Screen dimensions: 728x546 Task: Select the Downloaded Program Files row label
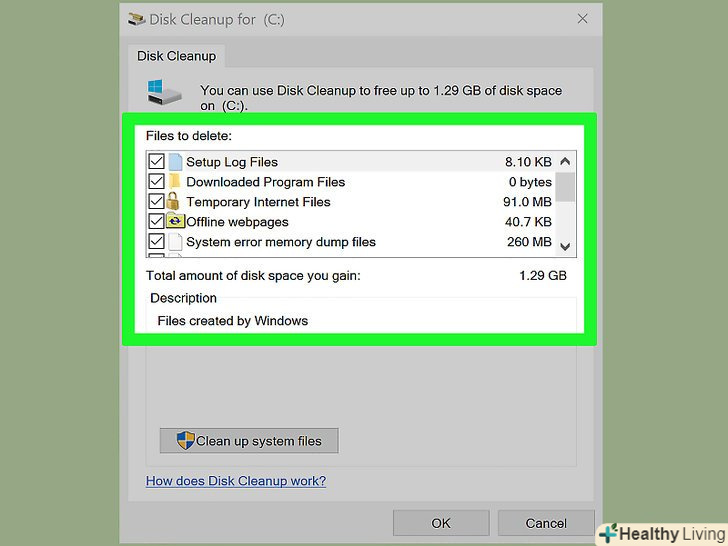pyautogui.click(x=266, y=182)
